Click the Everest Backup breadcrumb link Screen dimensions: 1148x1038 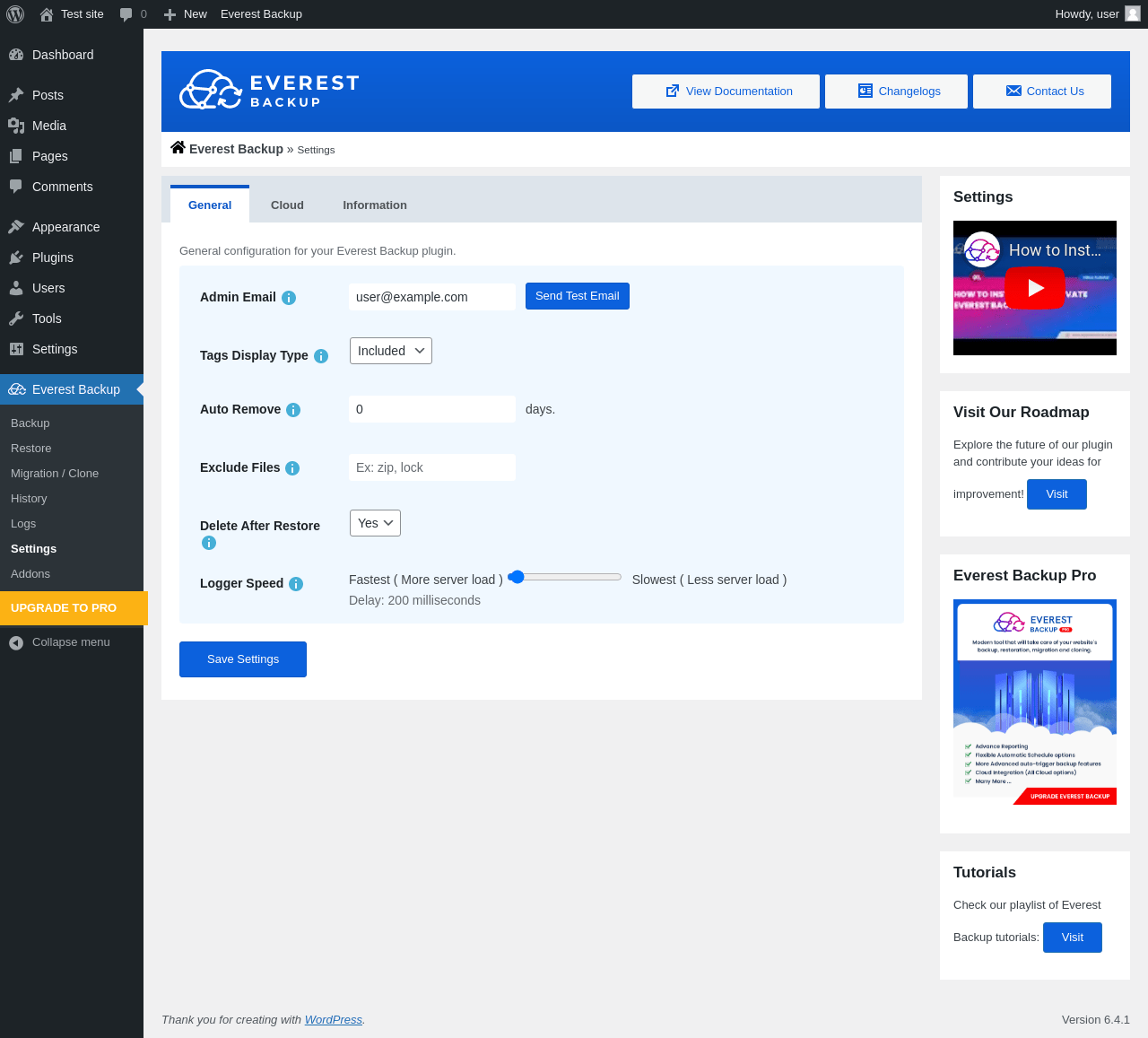(236, 149)
